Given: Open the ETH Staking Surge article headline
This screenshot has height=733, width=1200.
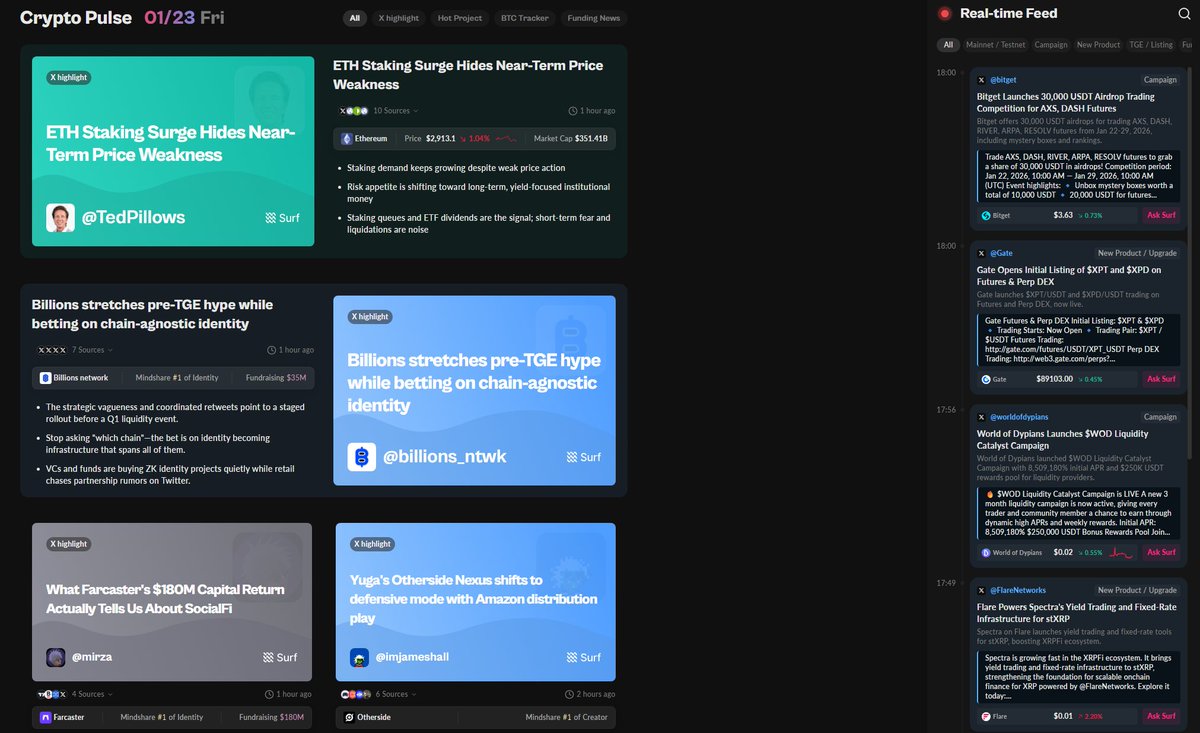Looking at the screenshot, I should [468, 75].
